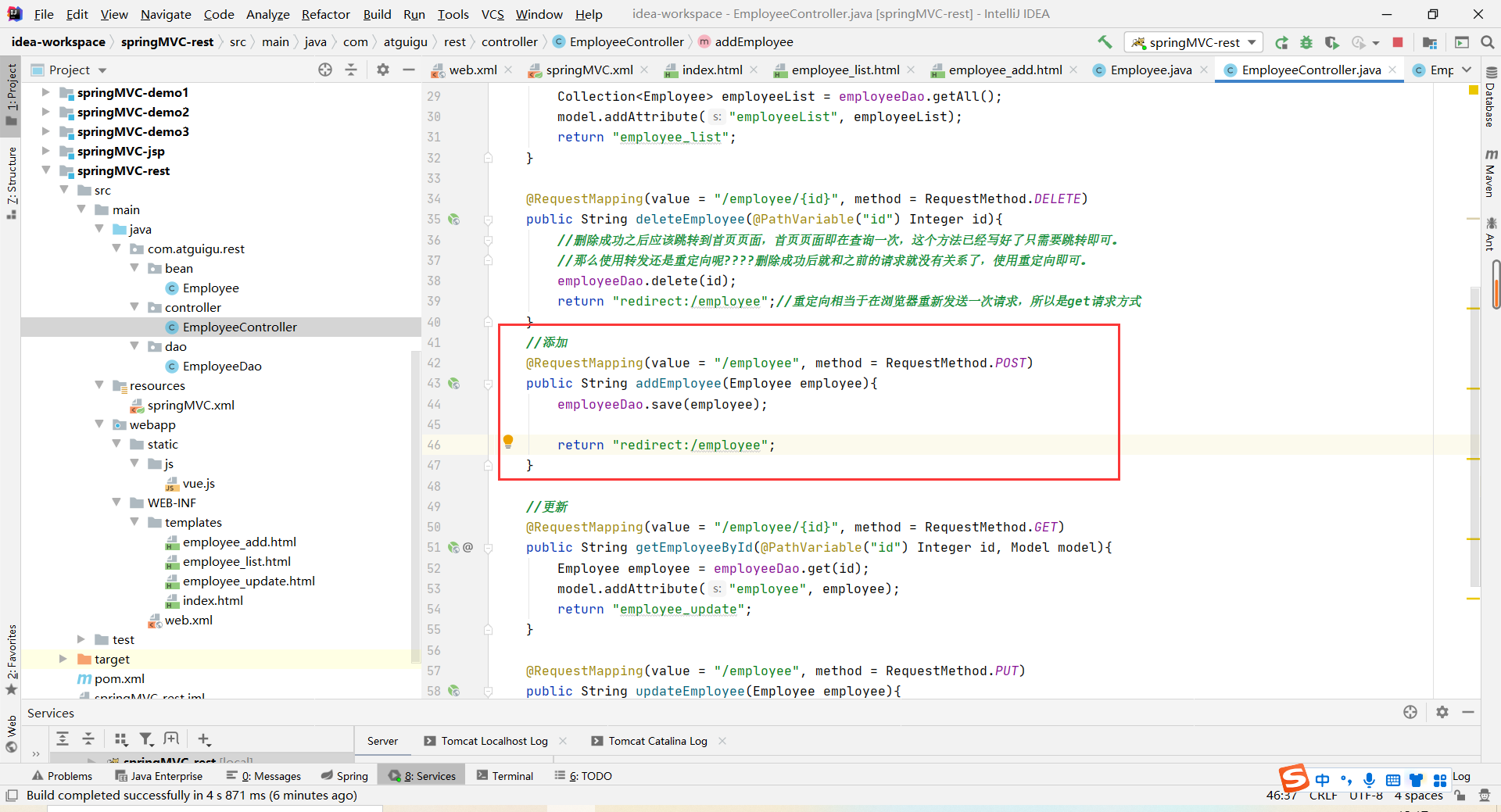1501x812 pixels.
Task: Open the Problems tool window
Action: click(x=63, y=775)
